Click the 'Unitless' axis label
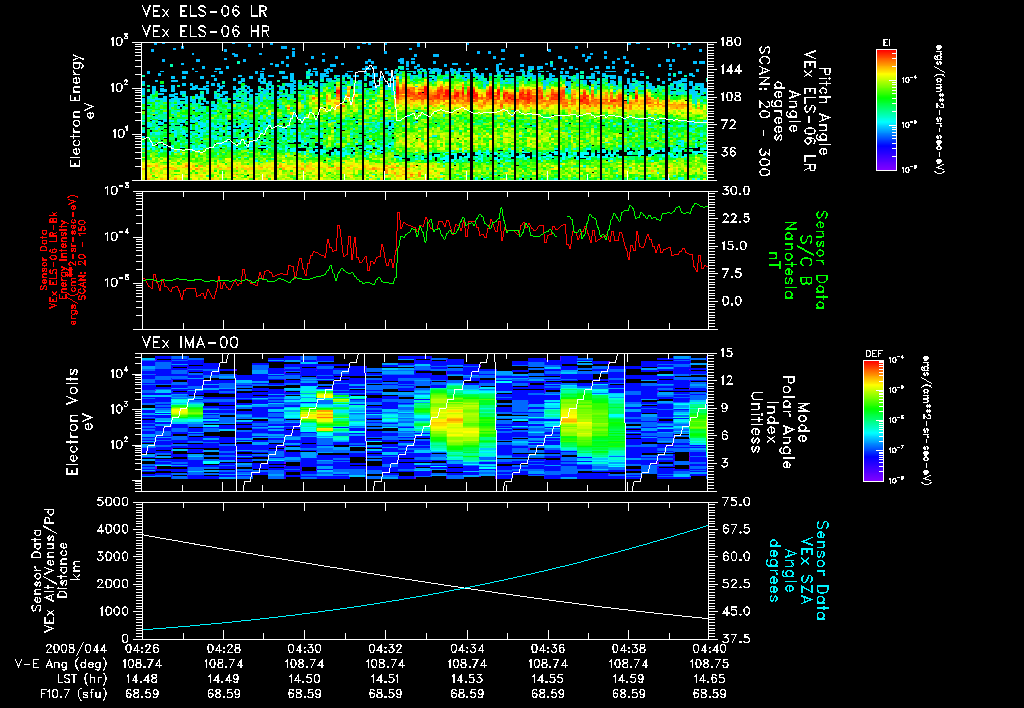Viewport: 1024px width, 708px height. coord(756,422)
